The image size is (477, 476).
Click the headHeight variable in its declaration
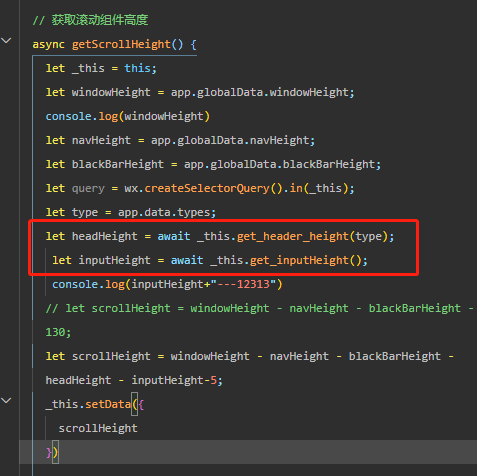pyautogui.click(x=105, y=236)
